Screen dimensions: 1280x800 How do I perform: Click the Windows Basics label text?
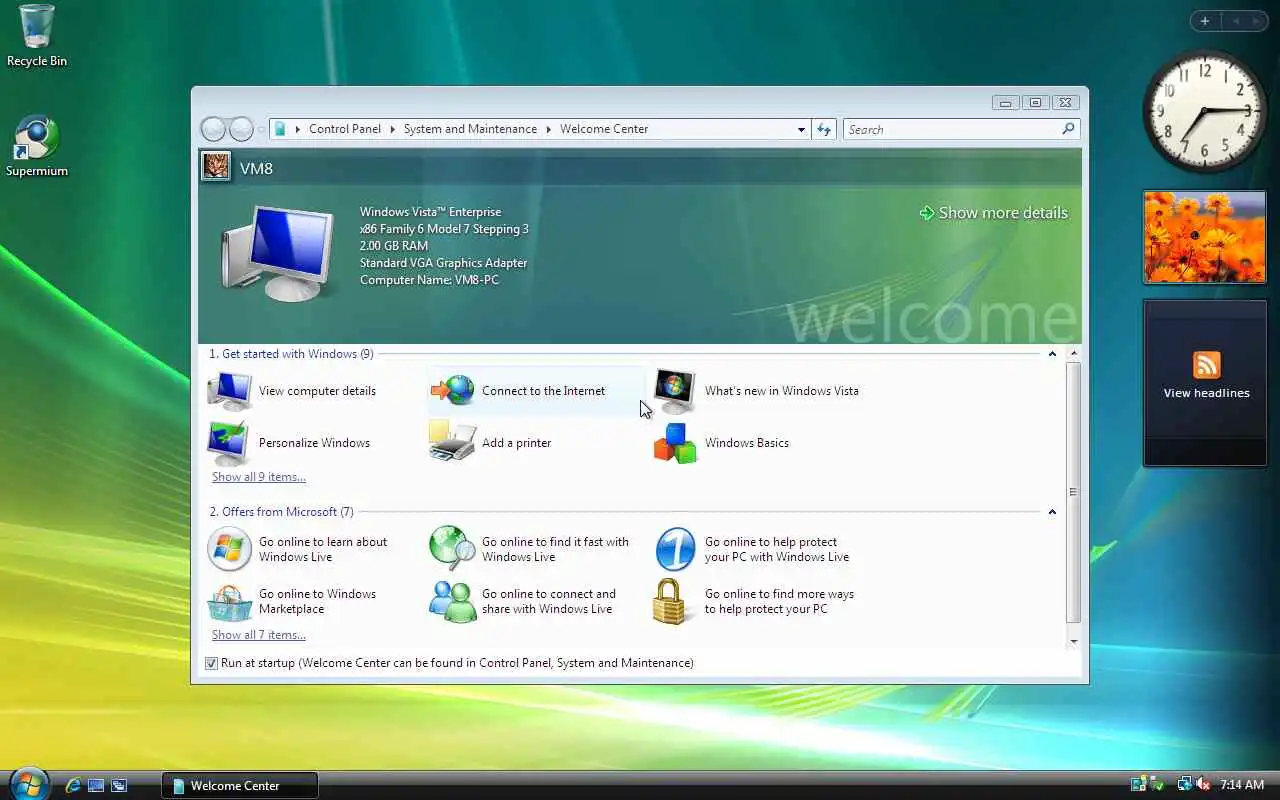[747, 443]
